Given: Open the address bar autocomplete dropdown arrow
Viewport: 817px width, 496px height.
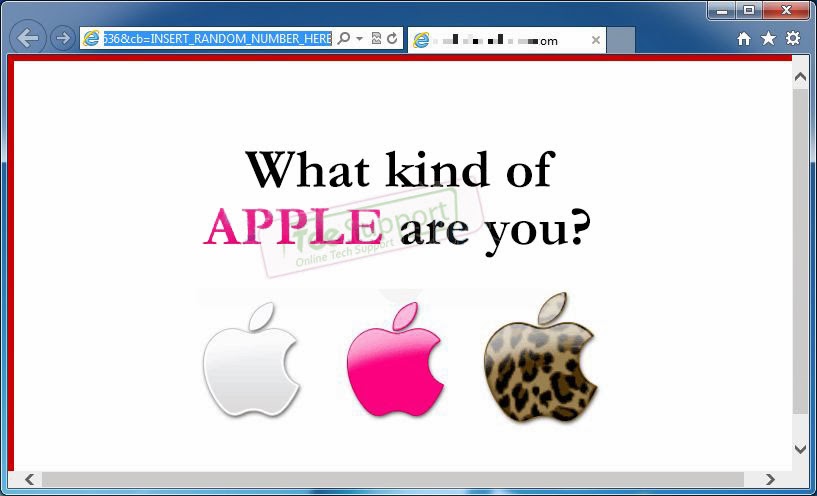Looking at the screenshot, I should coord(359,39).
